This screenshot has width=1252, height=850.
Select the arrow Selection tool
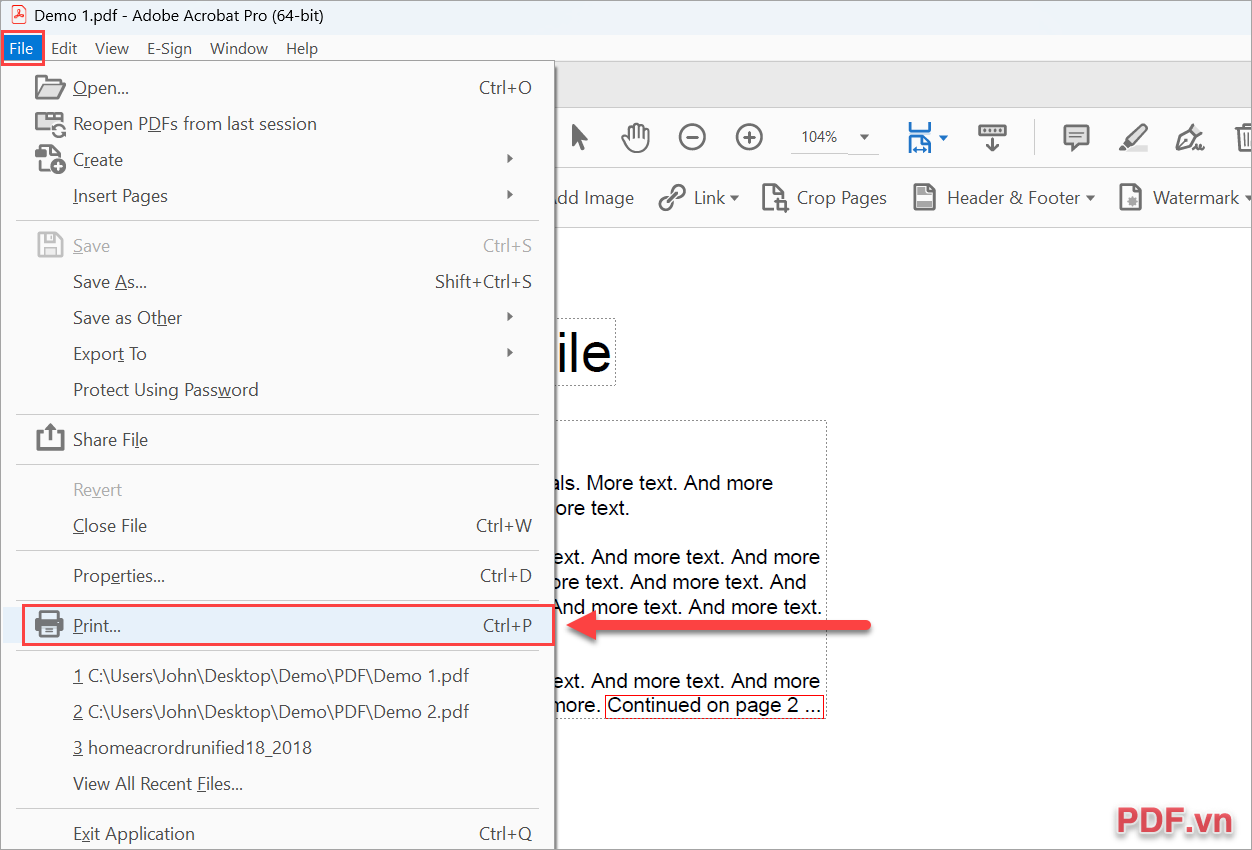coord(579,137)
